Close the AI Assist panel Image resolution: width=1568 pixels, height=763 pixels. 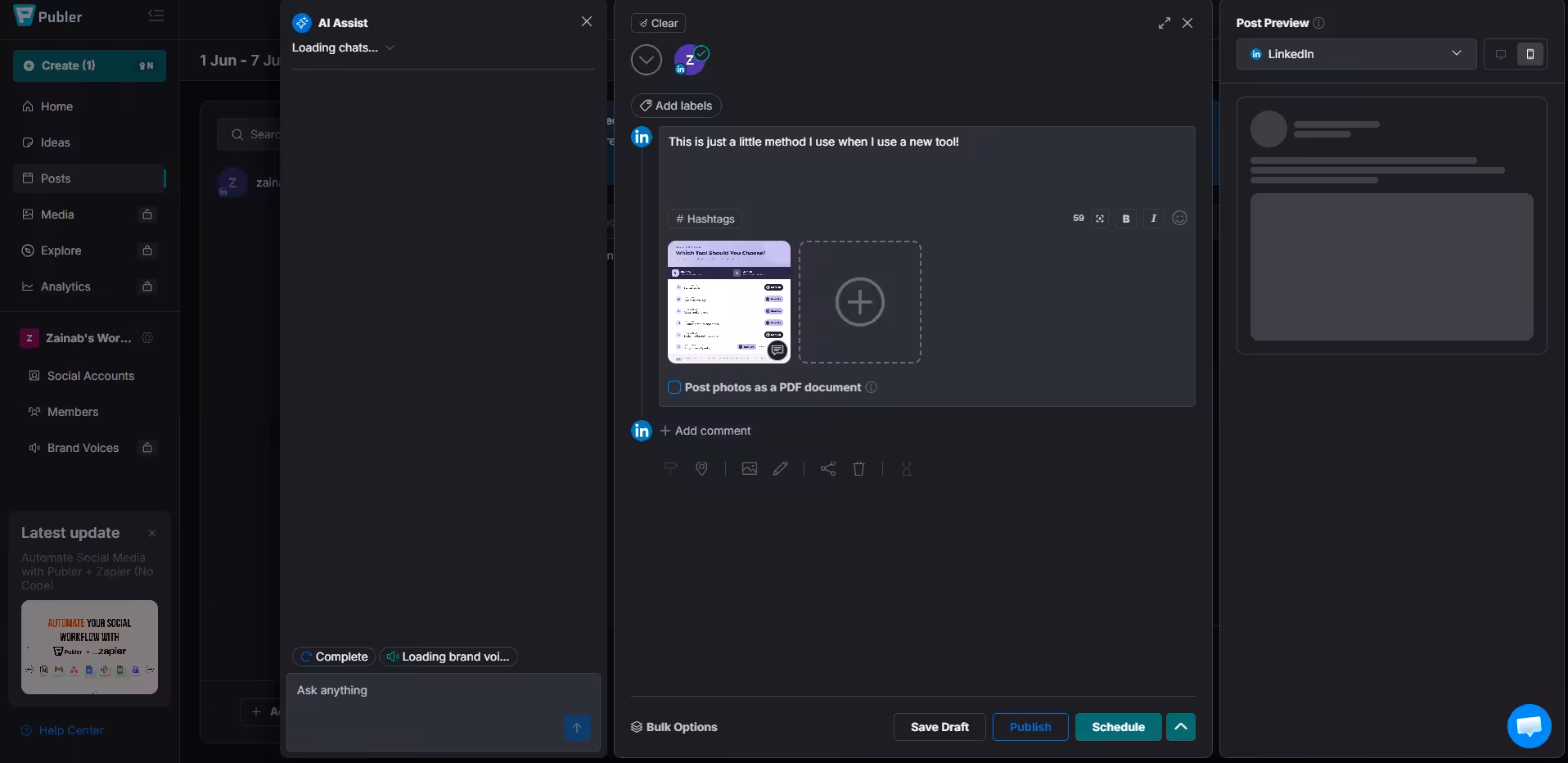click(x=587, y=22)
